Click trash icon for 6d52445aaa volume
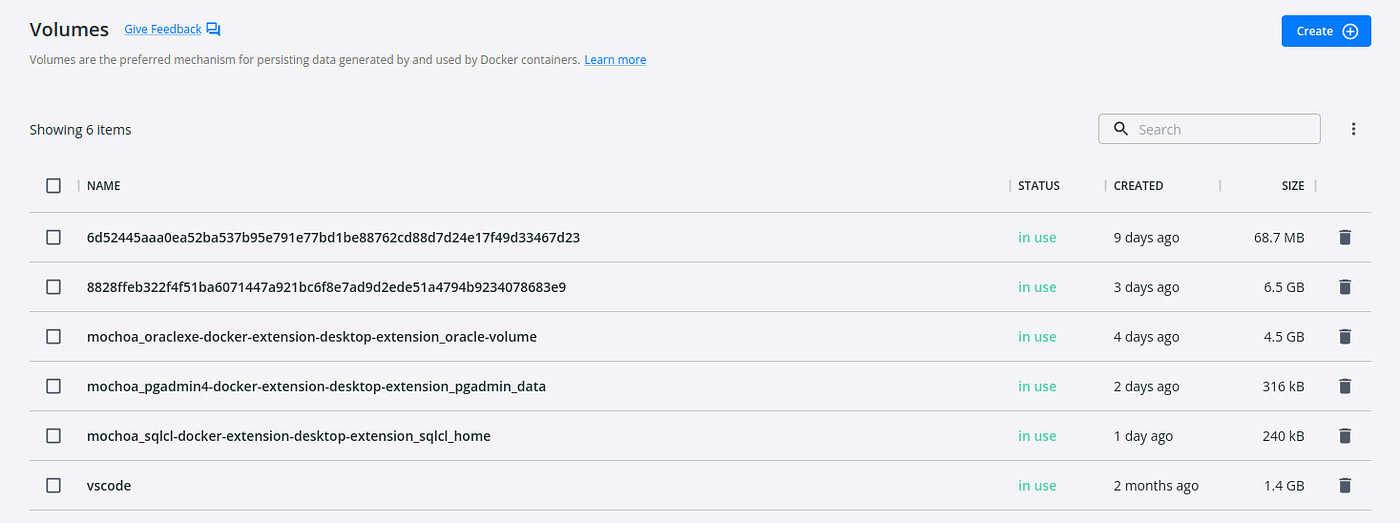 point(1344,238)
